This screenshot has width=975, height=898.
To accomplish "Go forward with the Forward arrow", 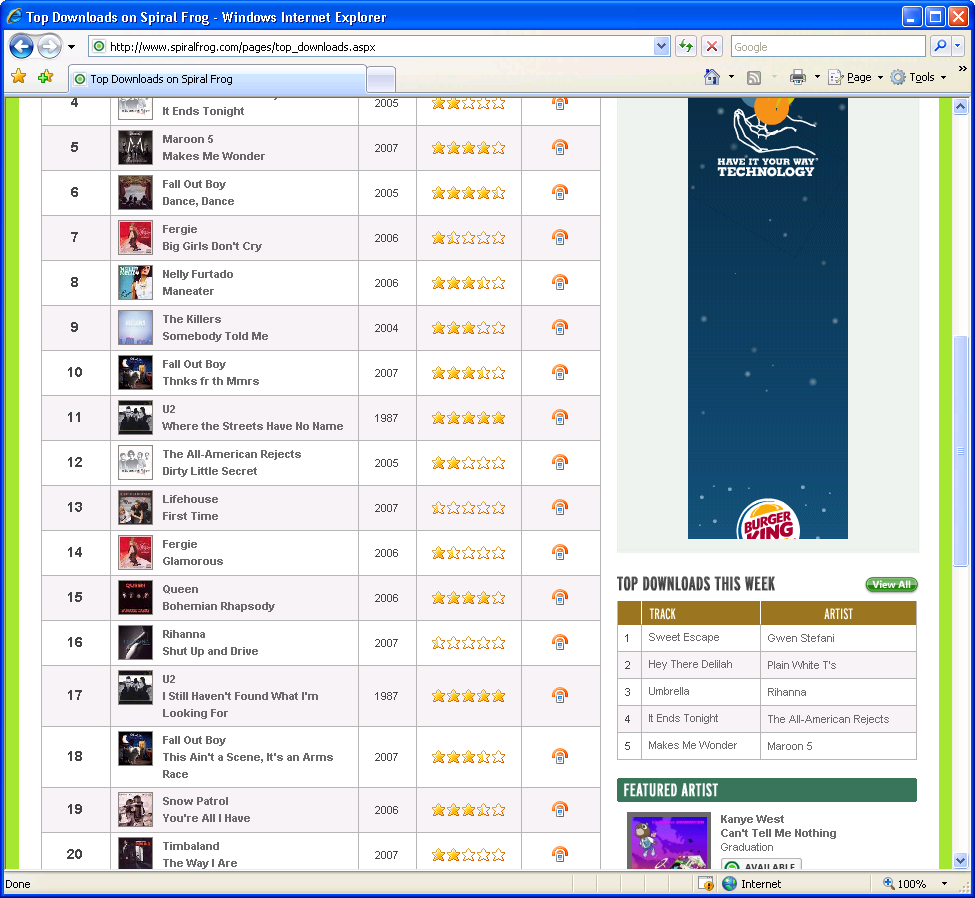I will (49, 47).
